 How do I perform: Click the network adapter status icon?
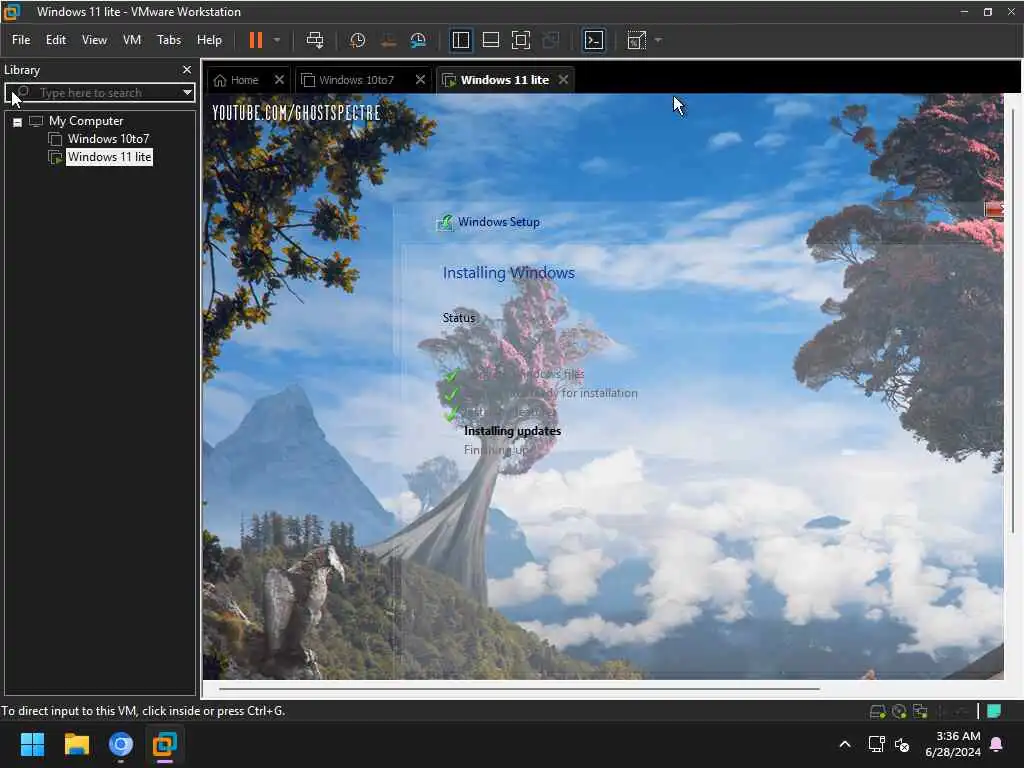920,711
